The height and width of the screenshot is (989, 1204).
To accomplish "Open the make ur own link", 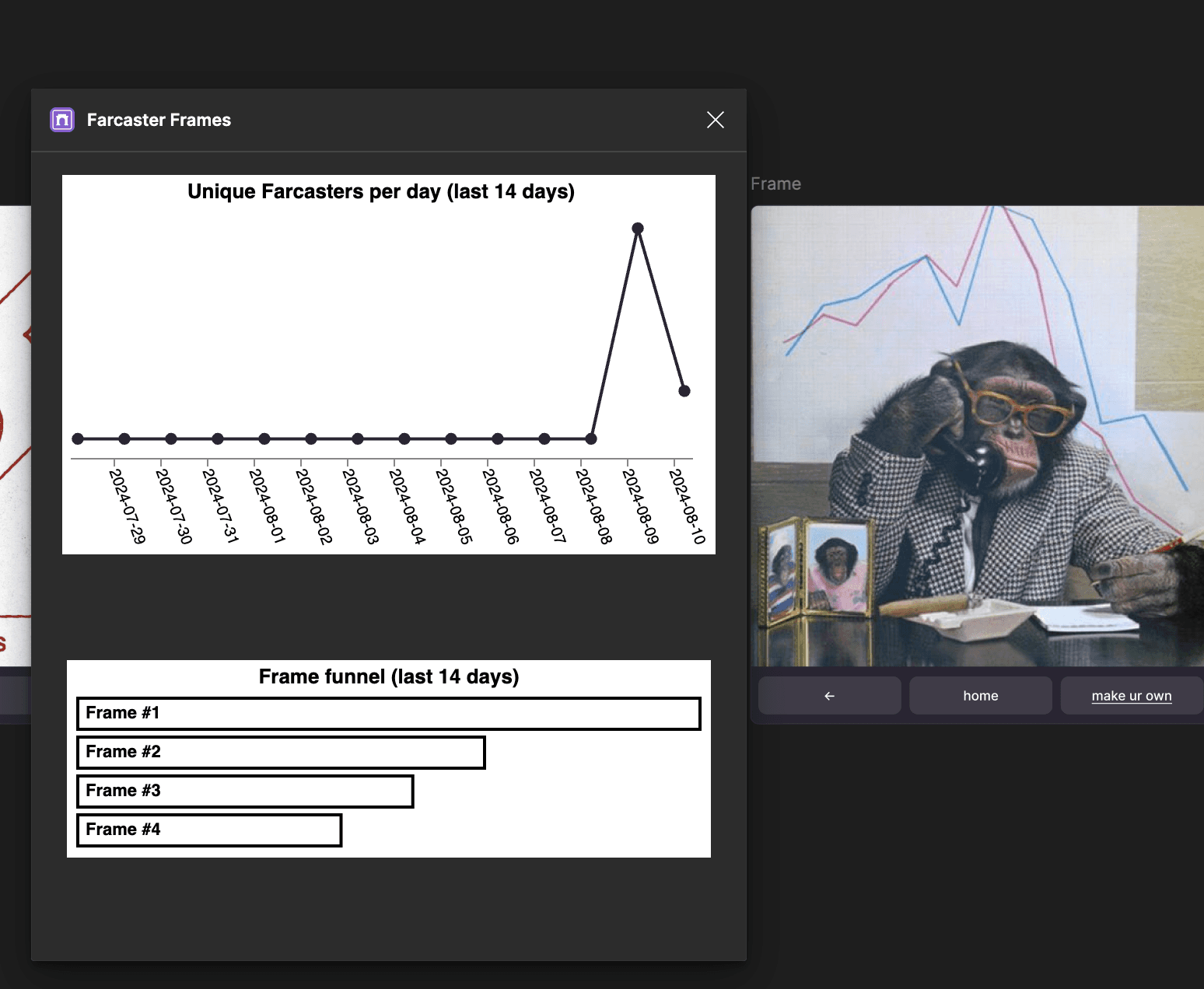I will (1131, 696).
